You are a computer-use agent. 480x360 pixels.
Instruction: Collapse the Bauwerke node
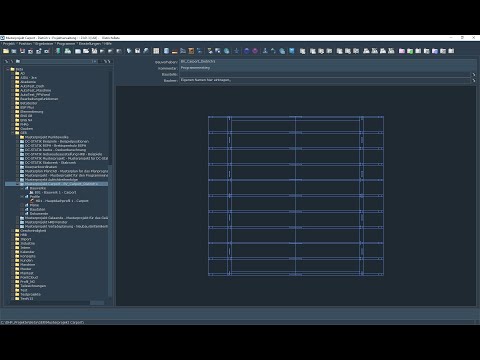pyautogui.click(x=22, y=188)
